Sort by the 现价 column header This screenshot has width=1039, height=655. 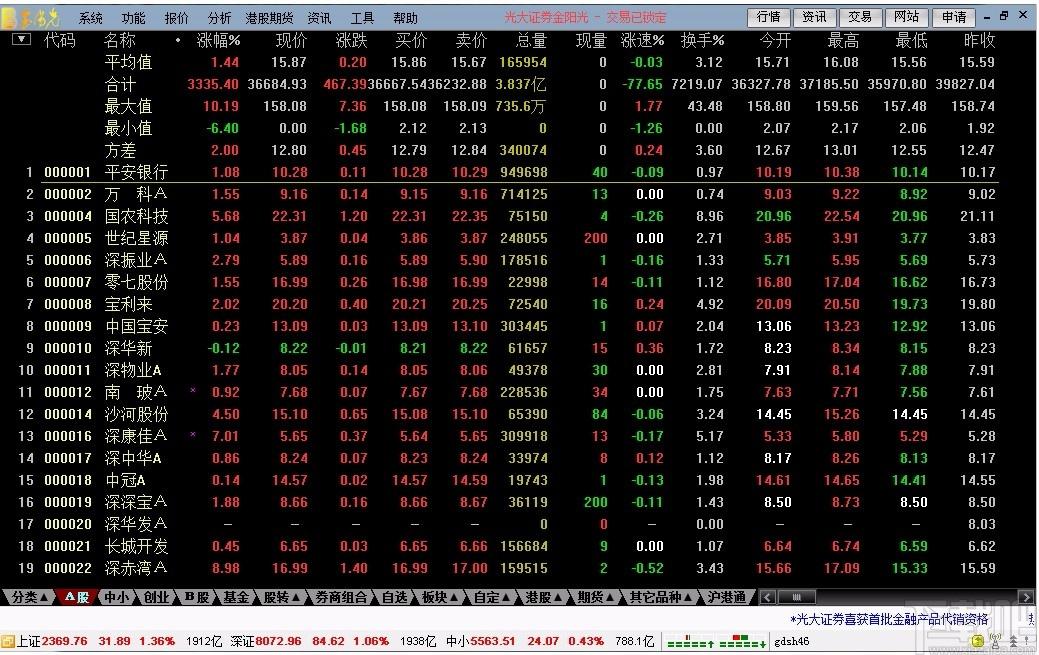[x=291, y=41]
